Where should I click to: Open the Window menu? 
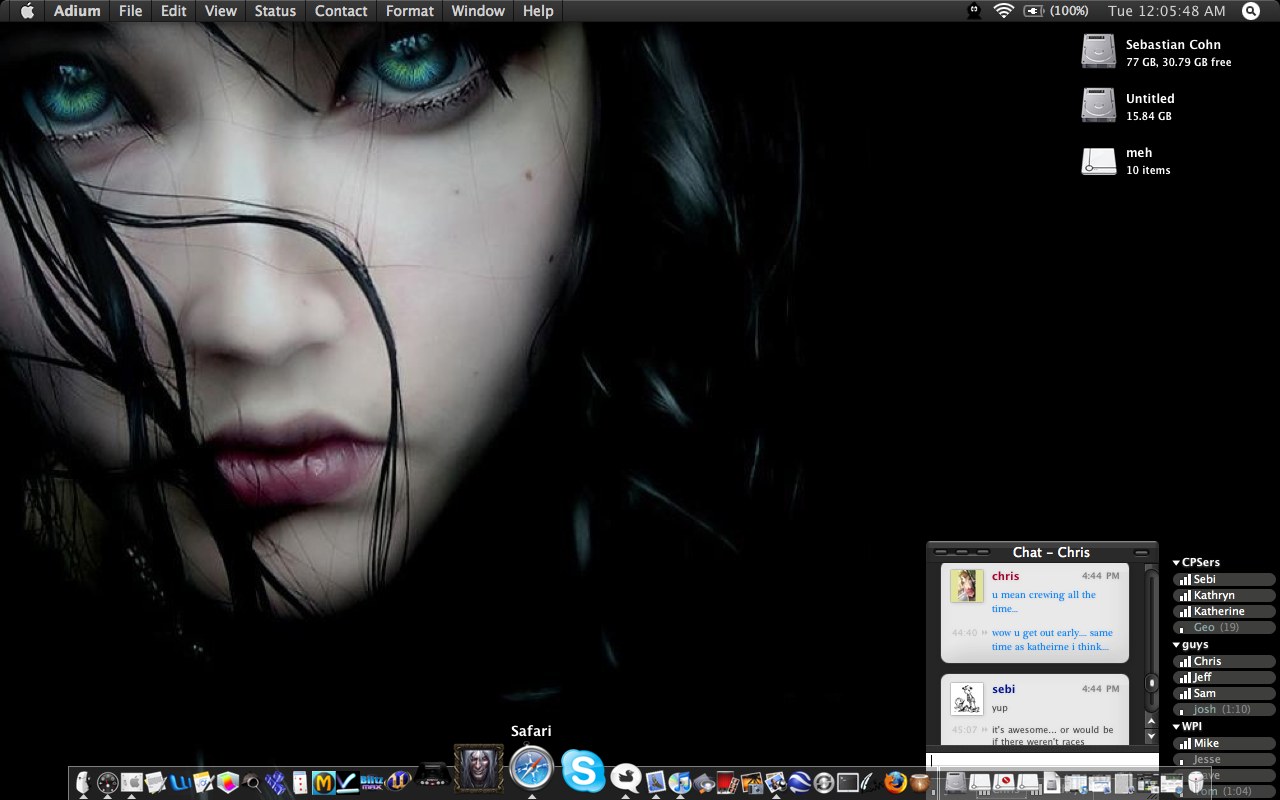[x=478, y=11]
